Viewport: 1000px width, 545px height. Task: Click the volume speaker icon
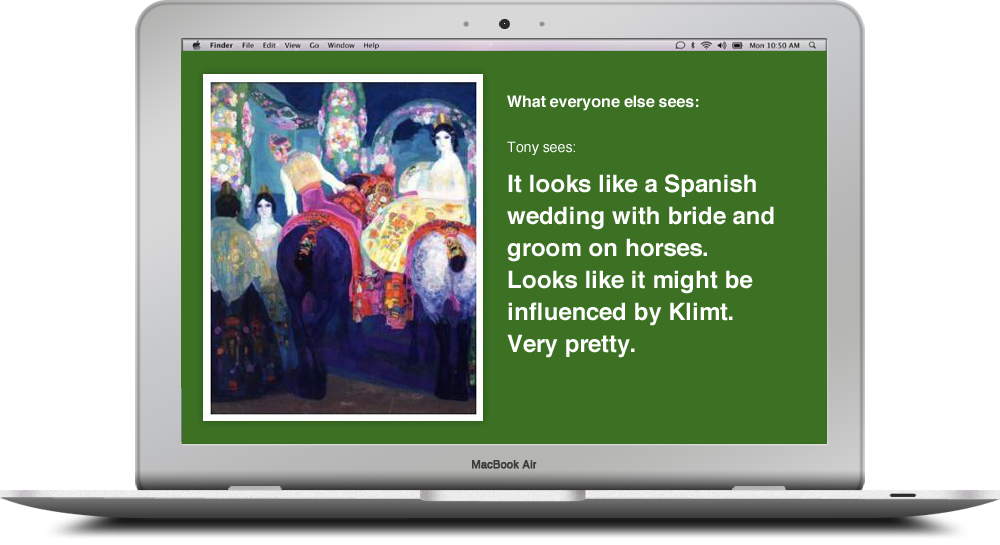[722, 45]
